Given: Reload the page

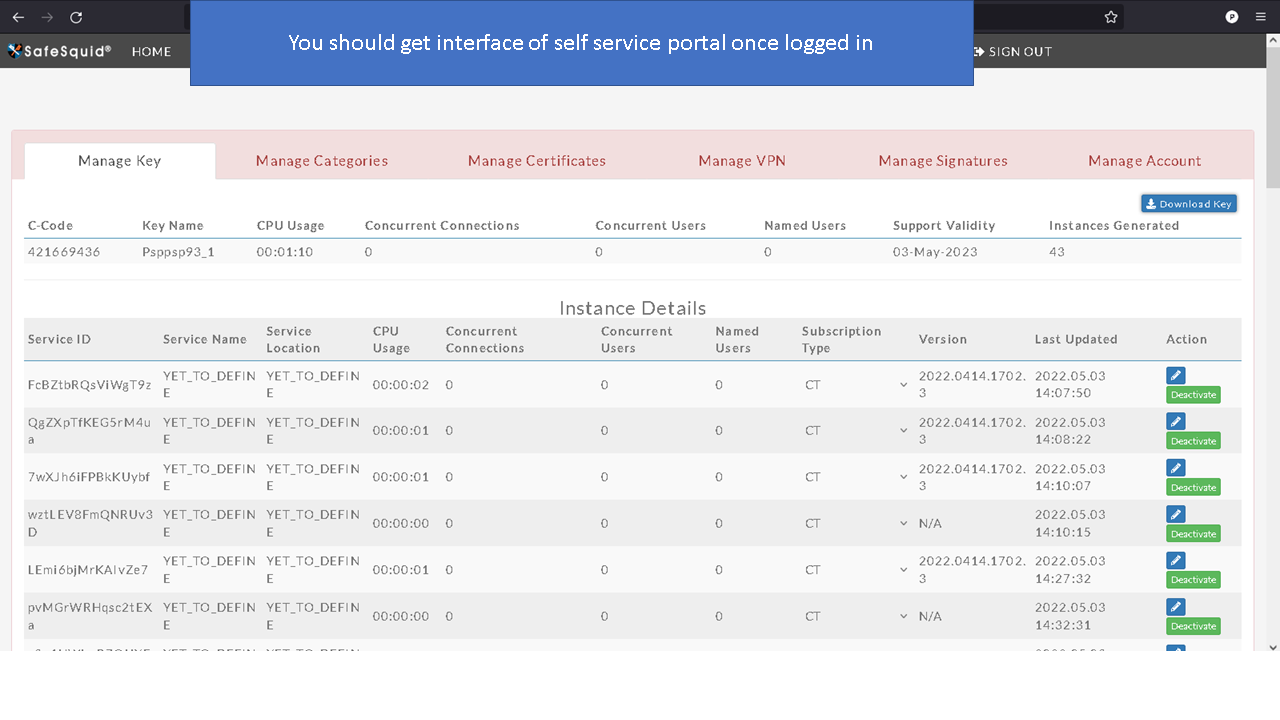Looking at the screenshot, I should [76, 16].
